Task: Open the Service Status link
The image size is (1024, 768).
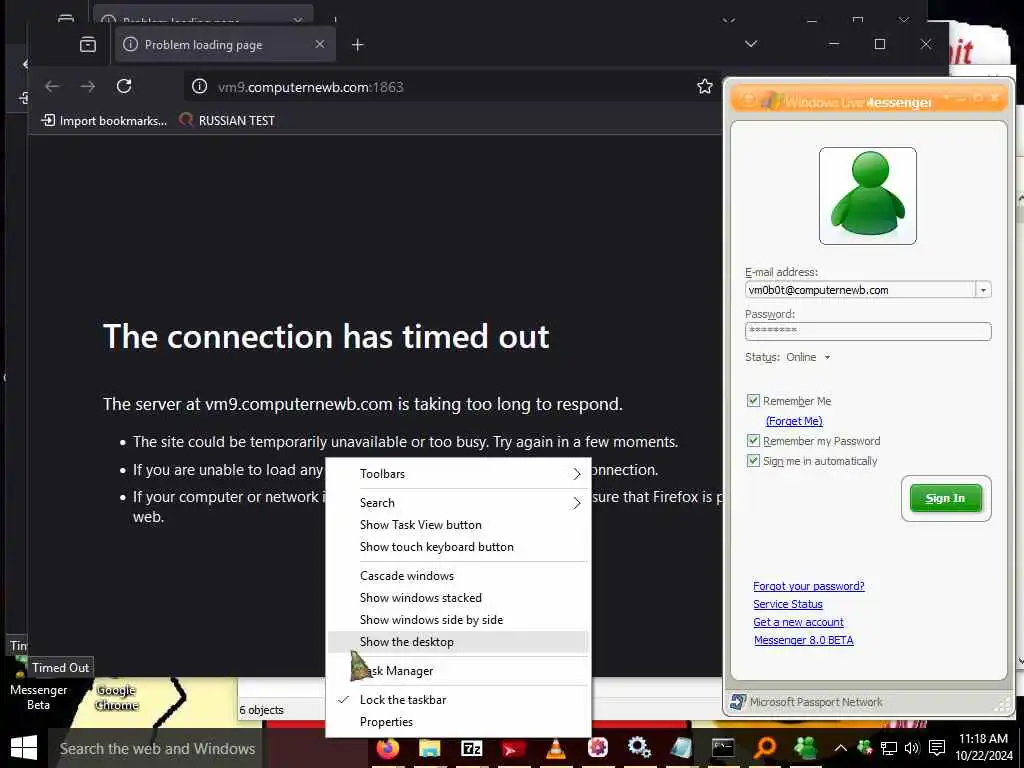Action: (788, 604)
